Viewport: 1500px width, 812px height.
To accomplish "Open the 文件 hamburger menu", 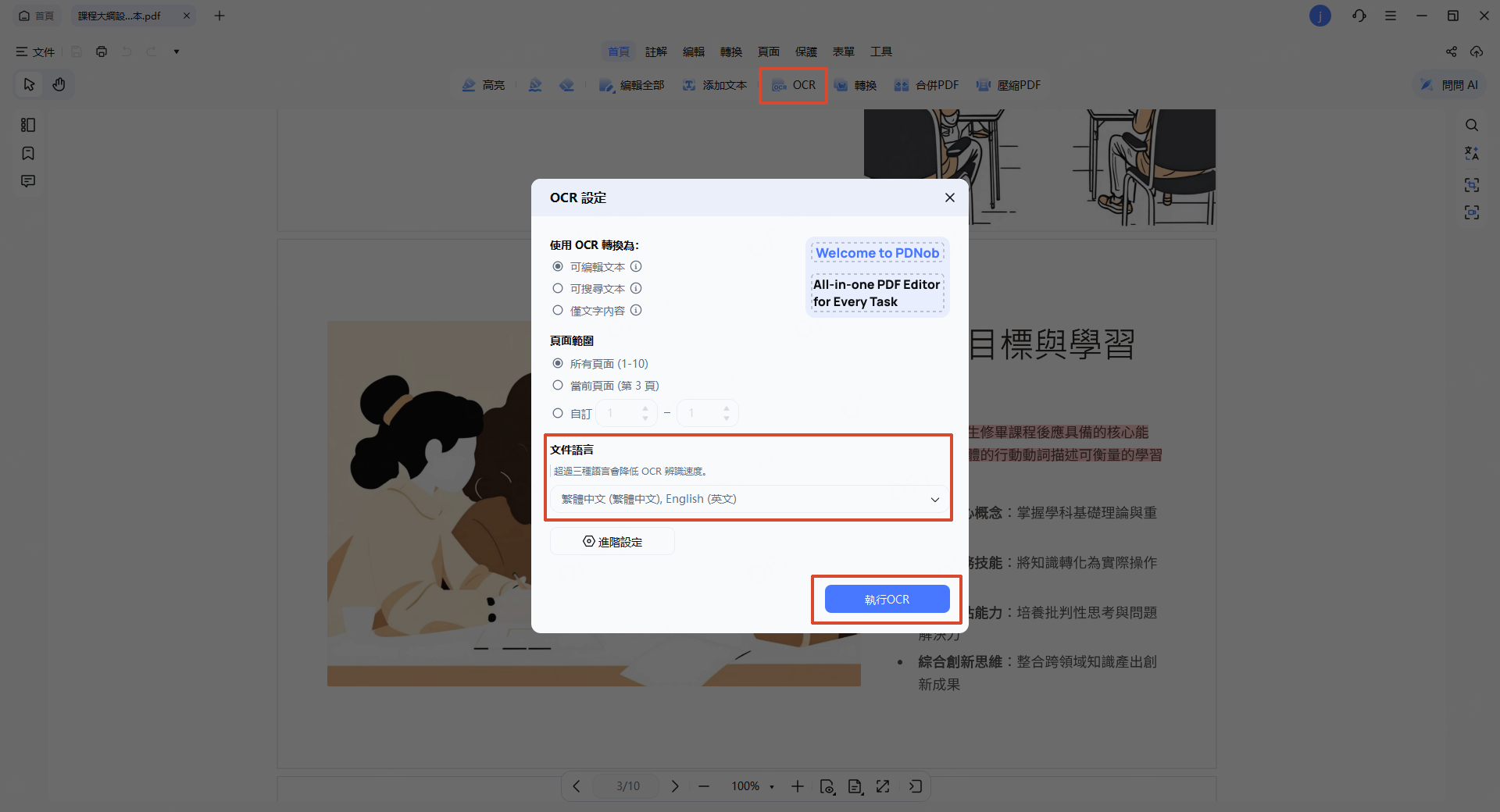I will pyautogui.click(x=35, y=52).
